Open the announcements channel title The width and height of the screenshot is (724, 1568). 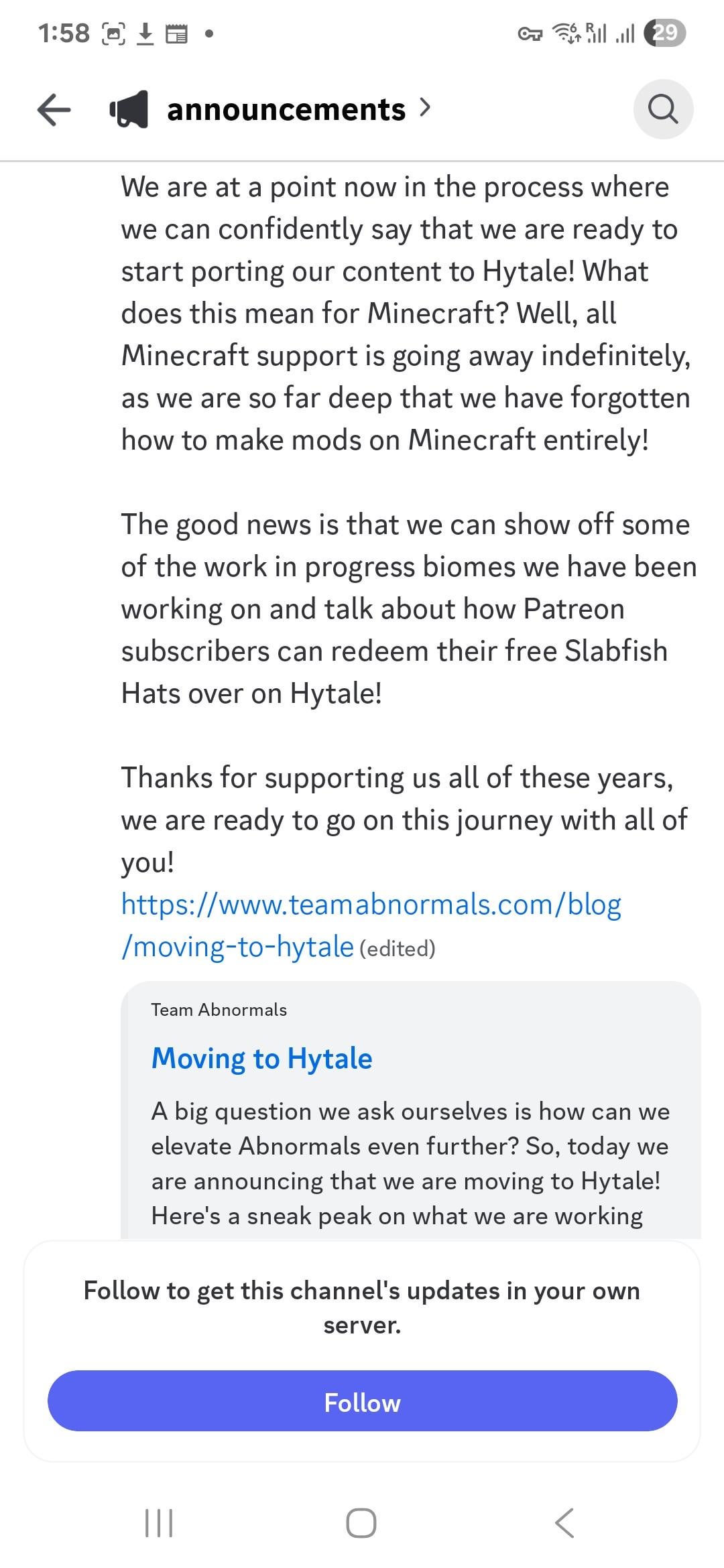(x=286, y=110)
